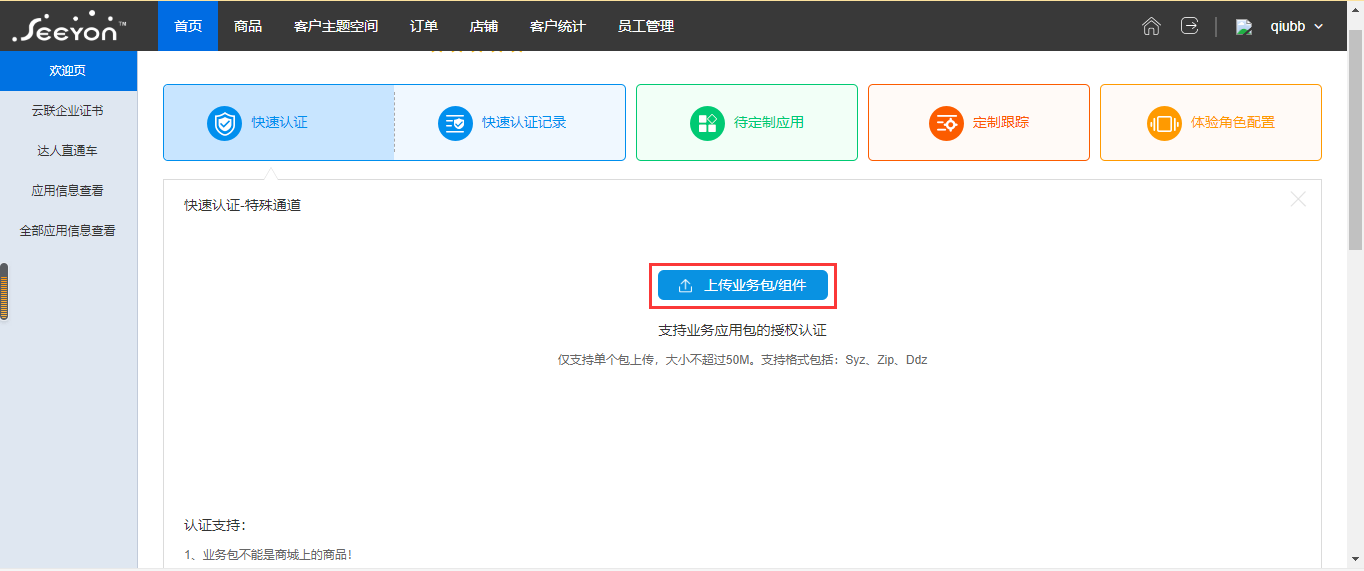Click the page vertical scrollbar thumb
The height and width of the screenshot is (571, 1364).
(1356, 140)
